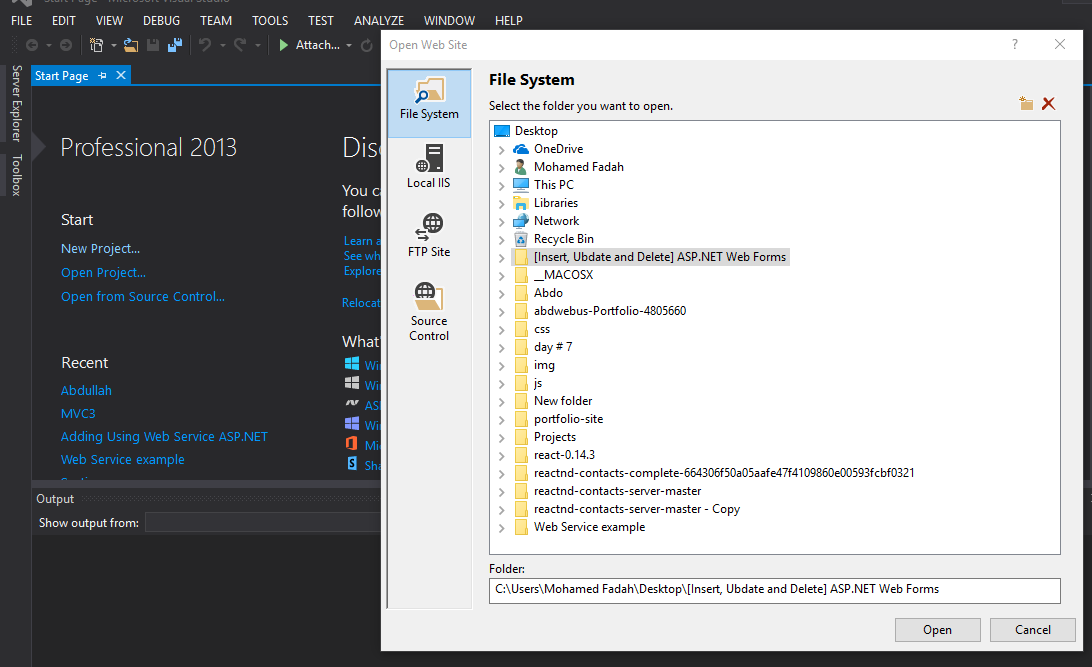Open recent Adding Using Web Service ASP.NET
Image resolution: width=1092 pixels, height=667 pixels.
164,437
